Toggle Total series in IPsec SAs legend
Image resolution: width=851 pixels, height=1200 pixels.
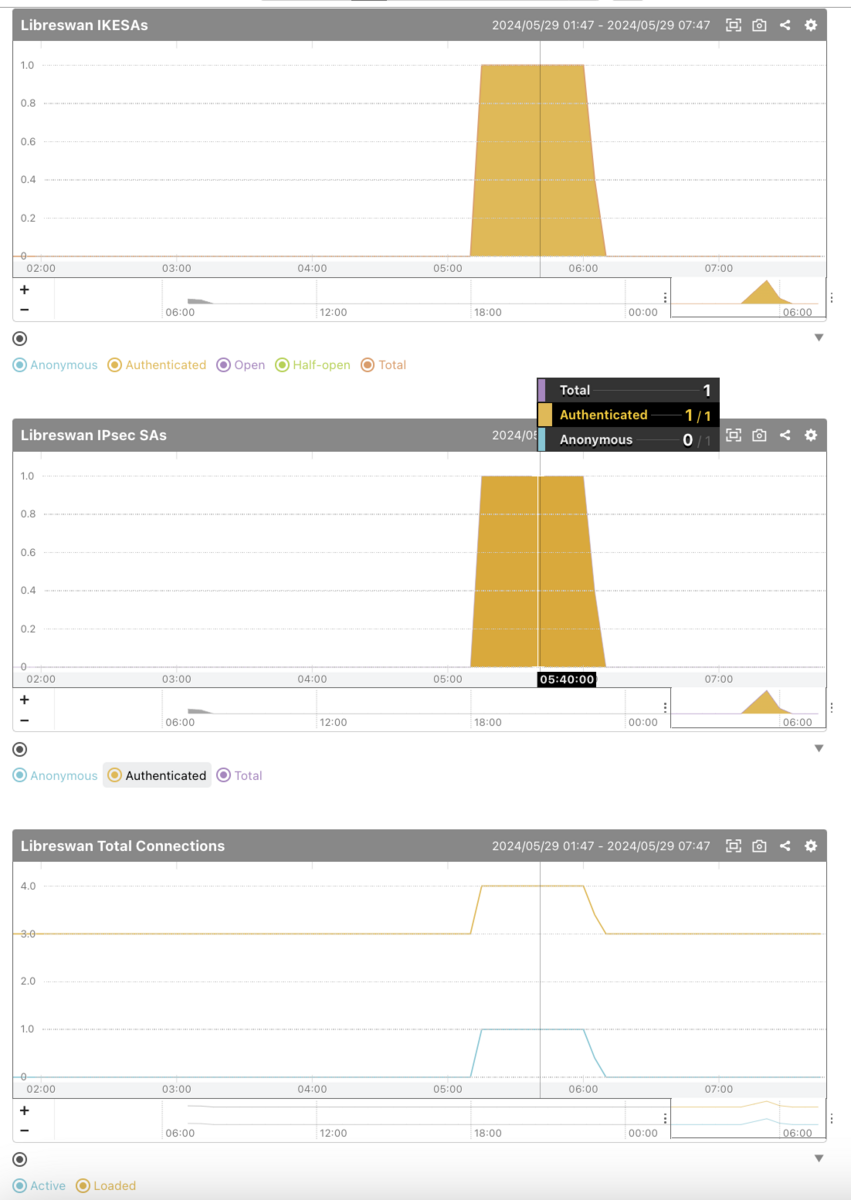240,775
